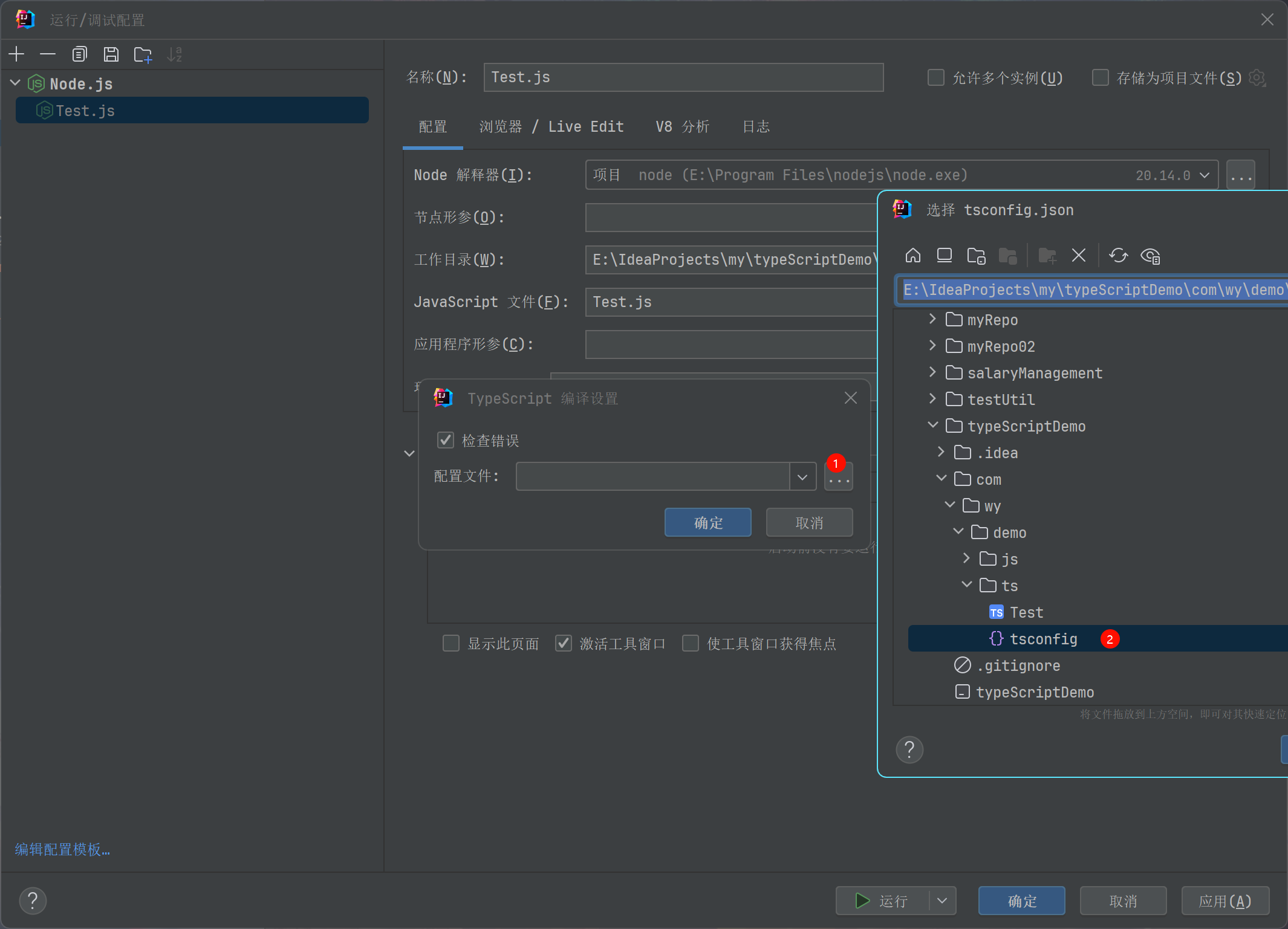The image size is (1288, 929).
Task: Switch to Browser / Live Edit tab
Action: point(551,127)
